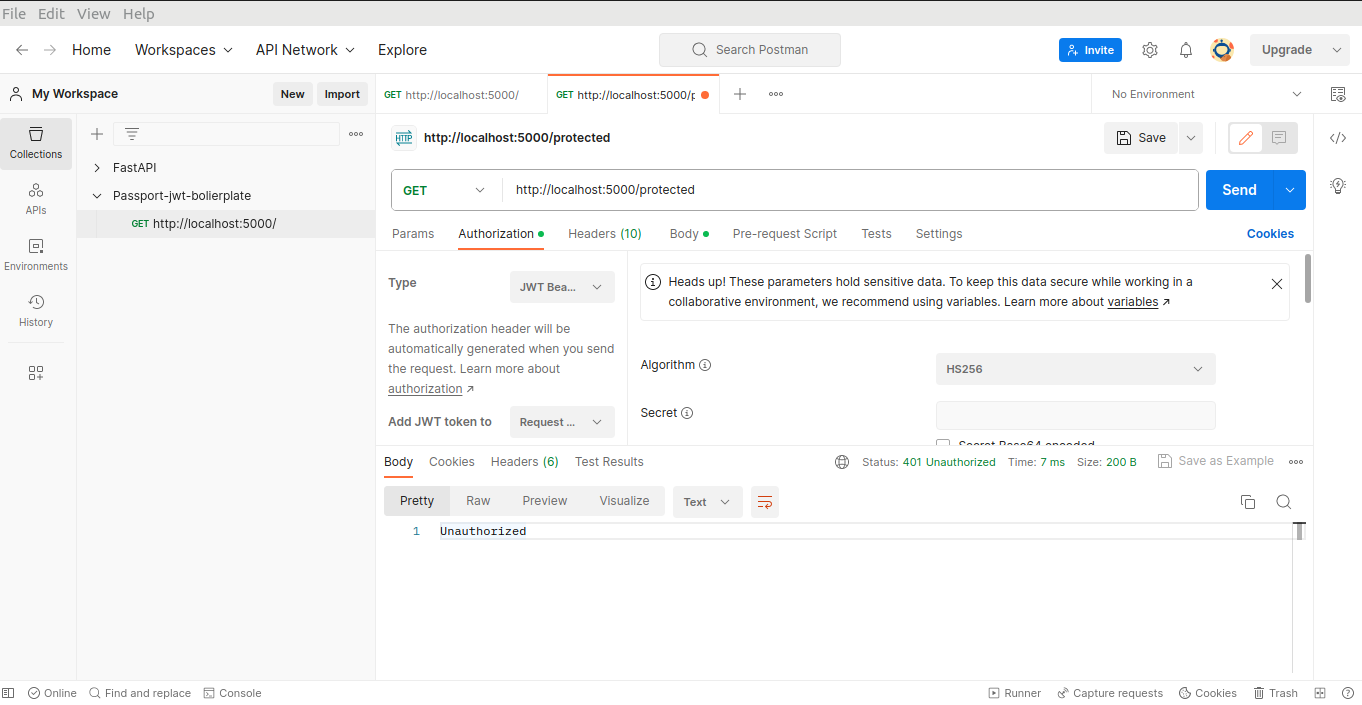Open the code snippet panel
This screenshot has height=705, width=1362.
point(1338,138)
